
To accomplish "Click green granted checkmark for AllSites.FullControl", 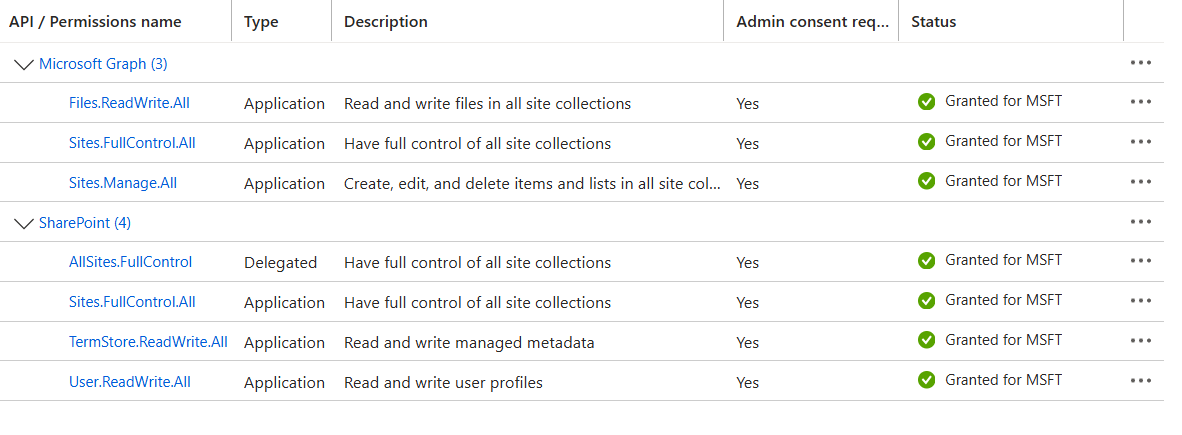I will pos(926,261).
